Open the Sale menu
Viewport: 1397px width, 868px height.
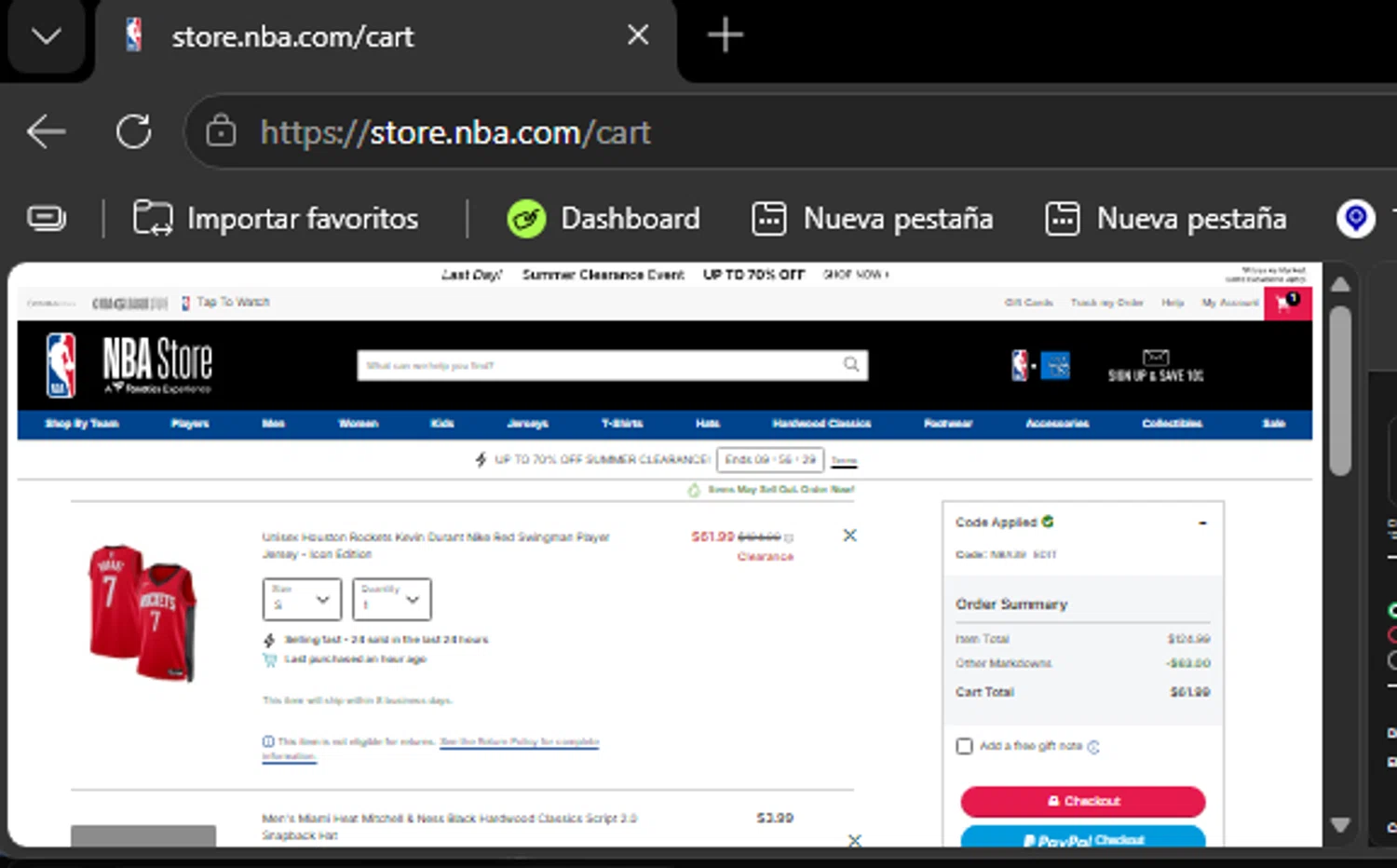click(1274, 424)
